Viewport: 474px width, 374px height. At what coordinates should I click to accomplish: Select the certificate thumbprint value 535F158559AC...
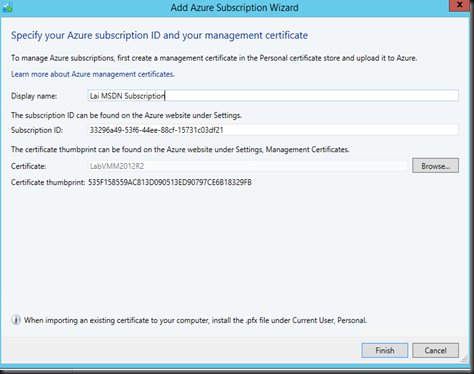[170, 182]
